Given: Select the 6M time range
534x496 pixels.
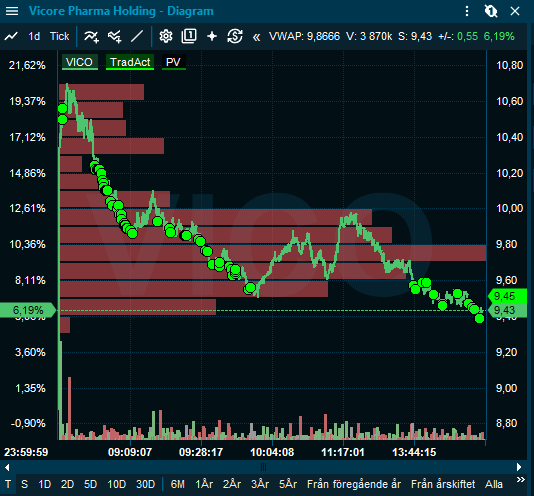Looking at the screenshot, I should click(177, 484).
